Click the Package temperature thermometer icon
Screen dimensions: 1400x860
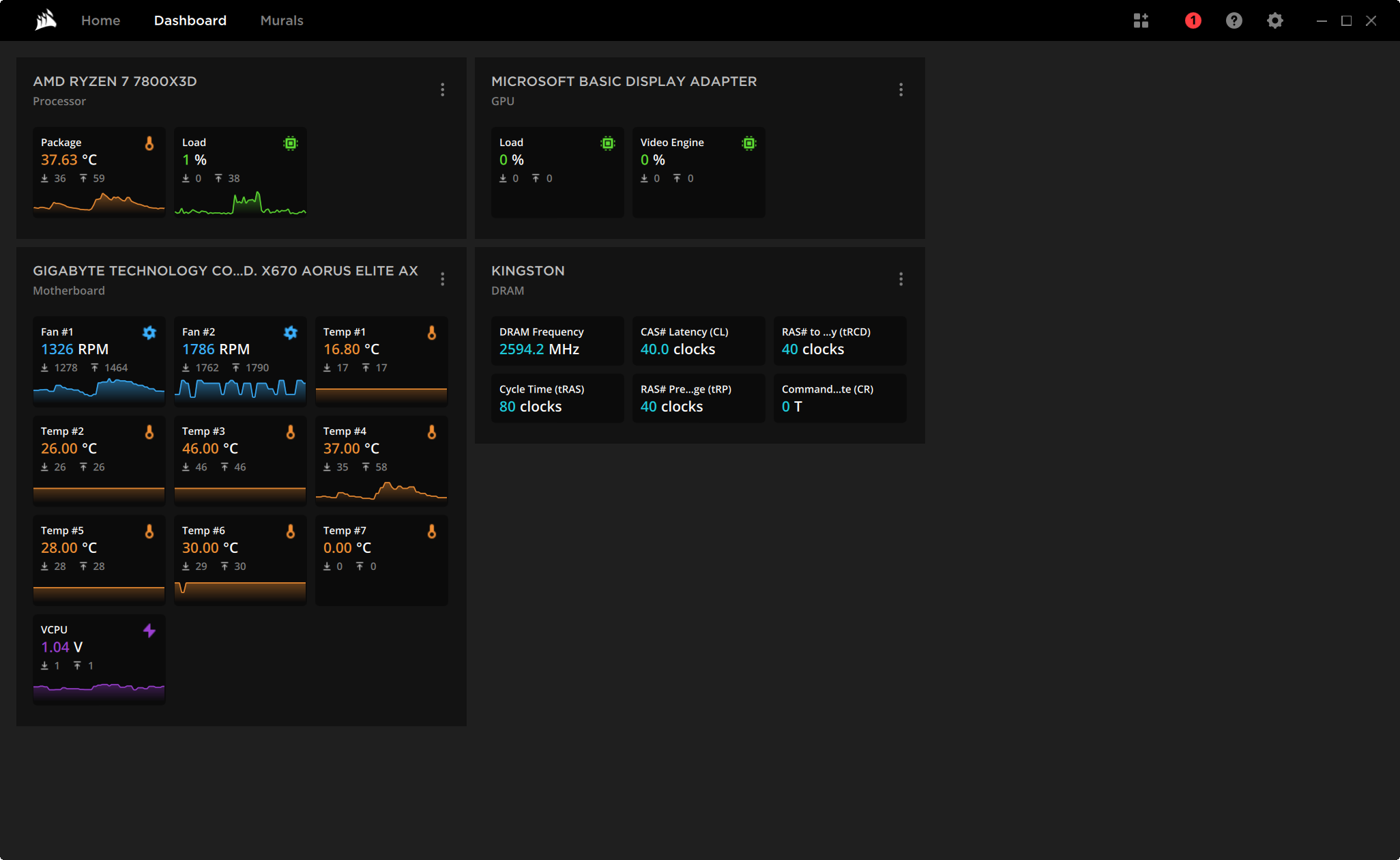click(x=149, y=143)
